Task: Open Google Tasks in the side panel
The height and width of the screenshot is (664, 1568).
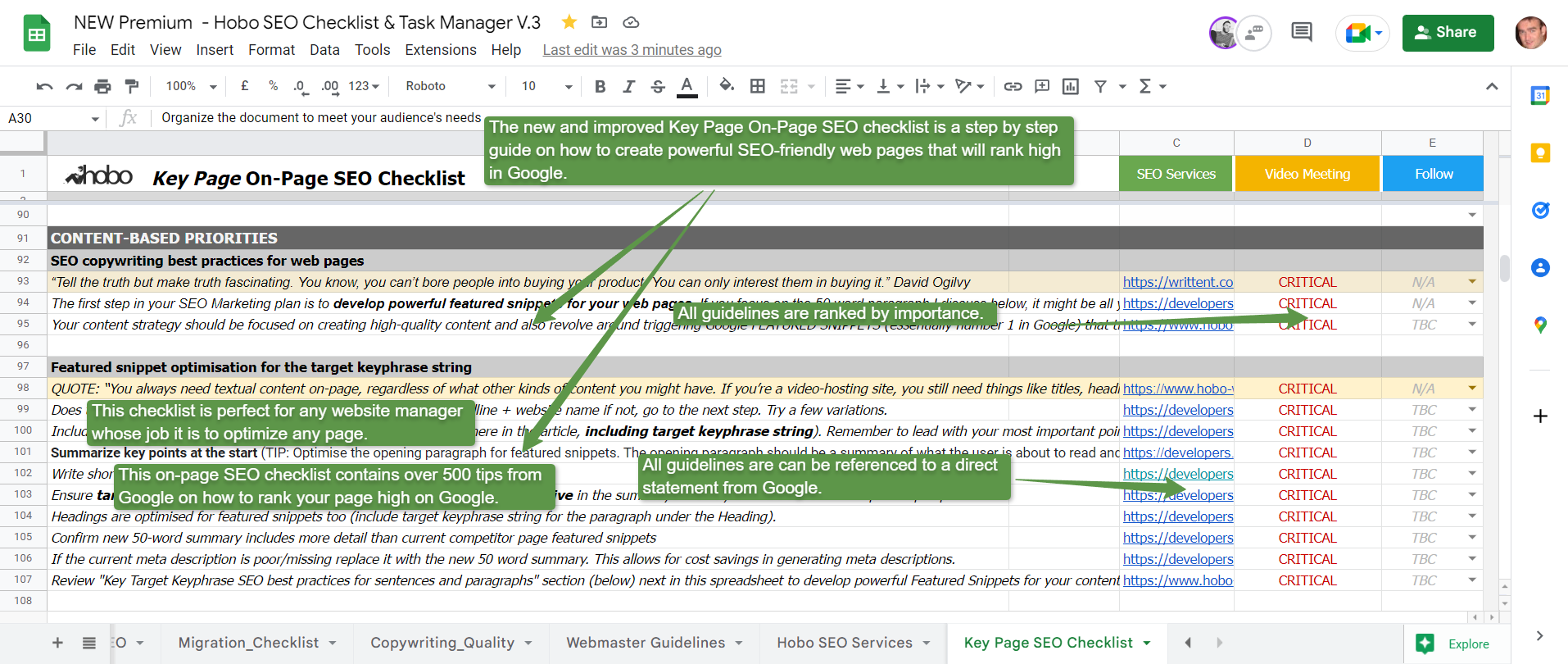Action: tap(1540, 210)
